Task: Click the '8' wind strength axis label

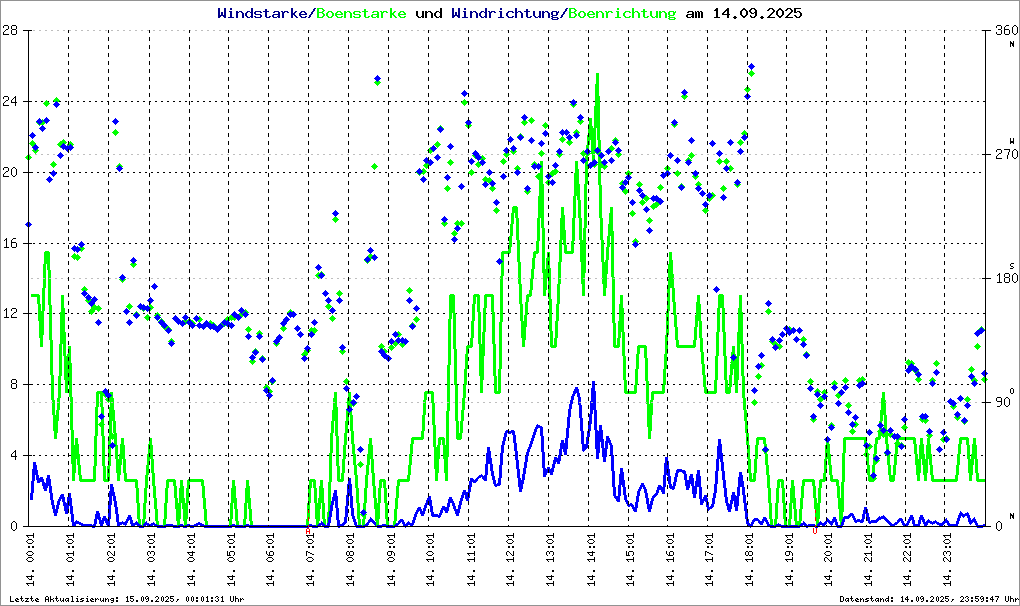Action: 14,384
